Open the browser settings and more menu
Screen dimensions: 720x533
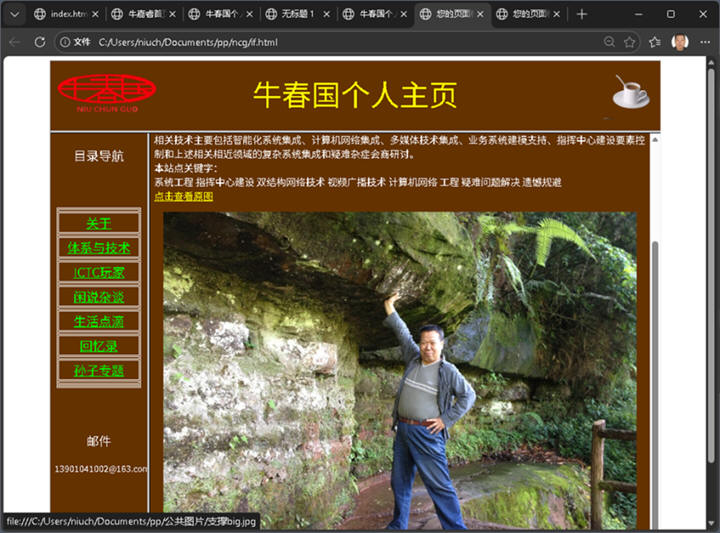click(705, 42)
